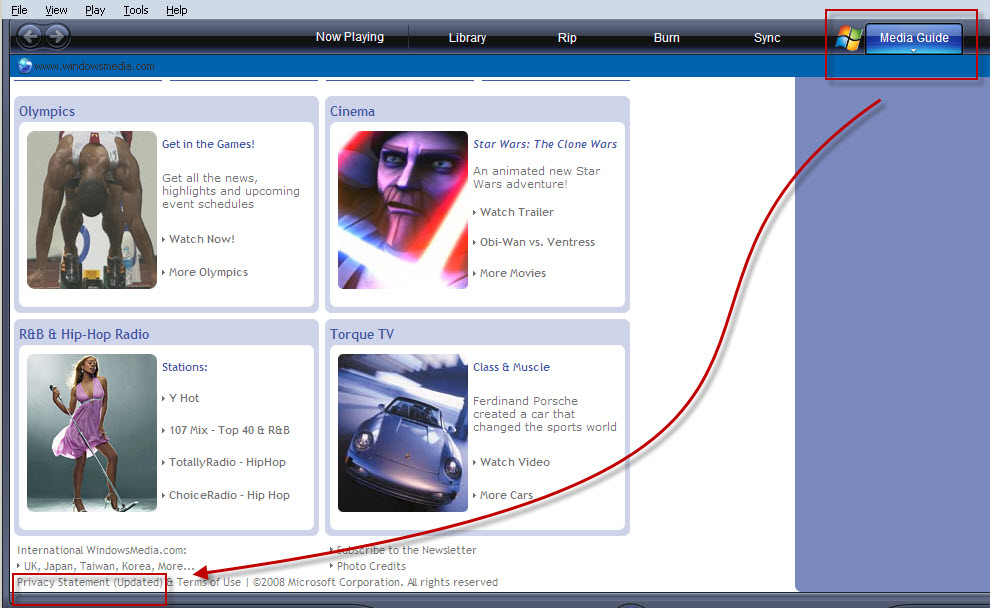Click the Olympics 'Watch Now!' link
This screenshot has width=990, height=608.
click(201, 239)
